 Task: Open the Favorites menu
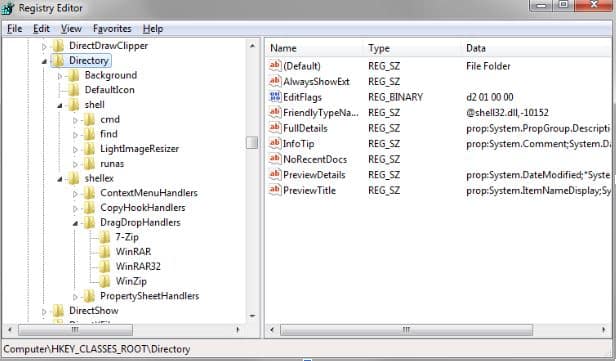tap(112, 29)
